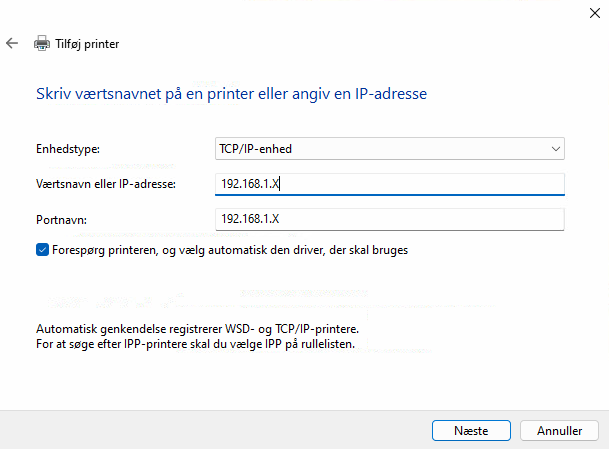The image size is (609, 449).
Task: Open the Enhedstype dropdown
Action: [x=390, y=149]
